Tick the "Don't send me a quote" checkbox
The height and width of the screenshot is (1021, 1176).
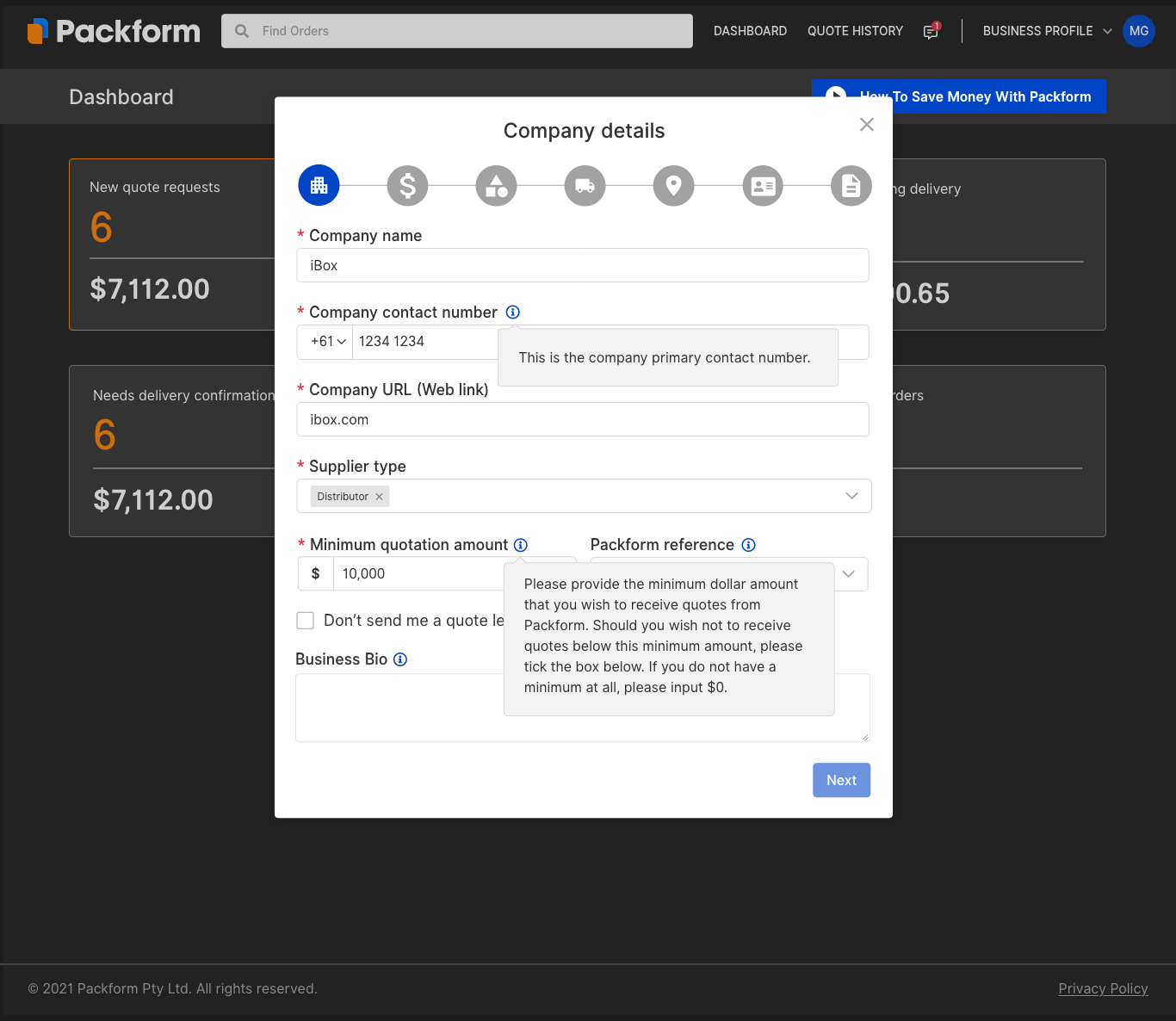click(x=306, y=621)
